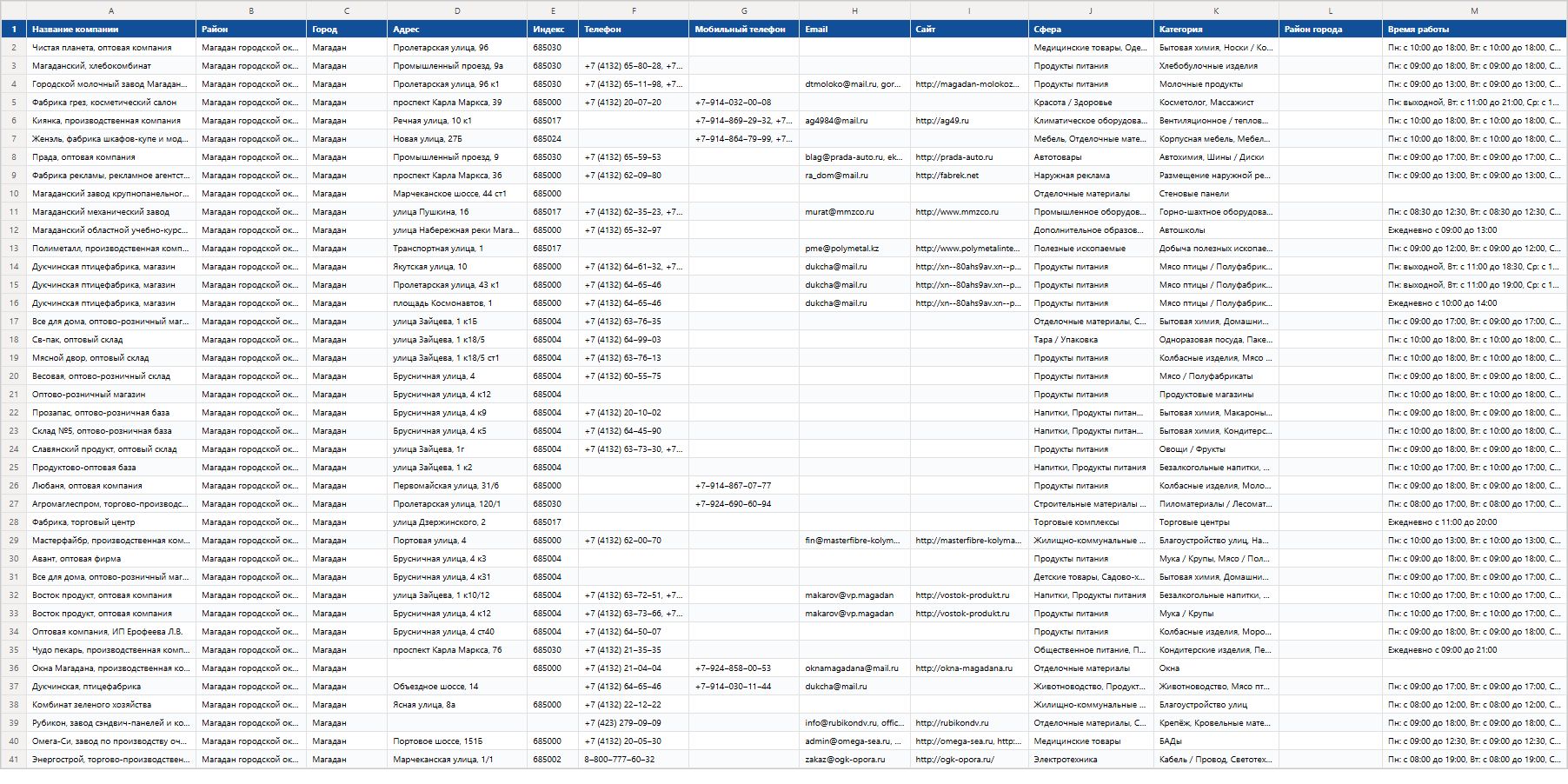Select cell 'Магаданский, хлебокомбинат'
Viewport: 1568px width, 784px height.
click(111, 66)
